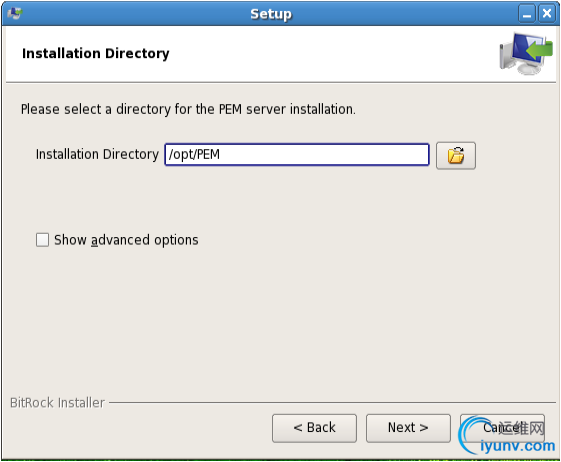The image size is (561, 462).
Task: Click the Installation Directory path field
Action: click(x=297, y=155)
